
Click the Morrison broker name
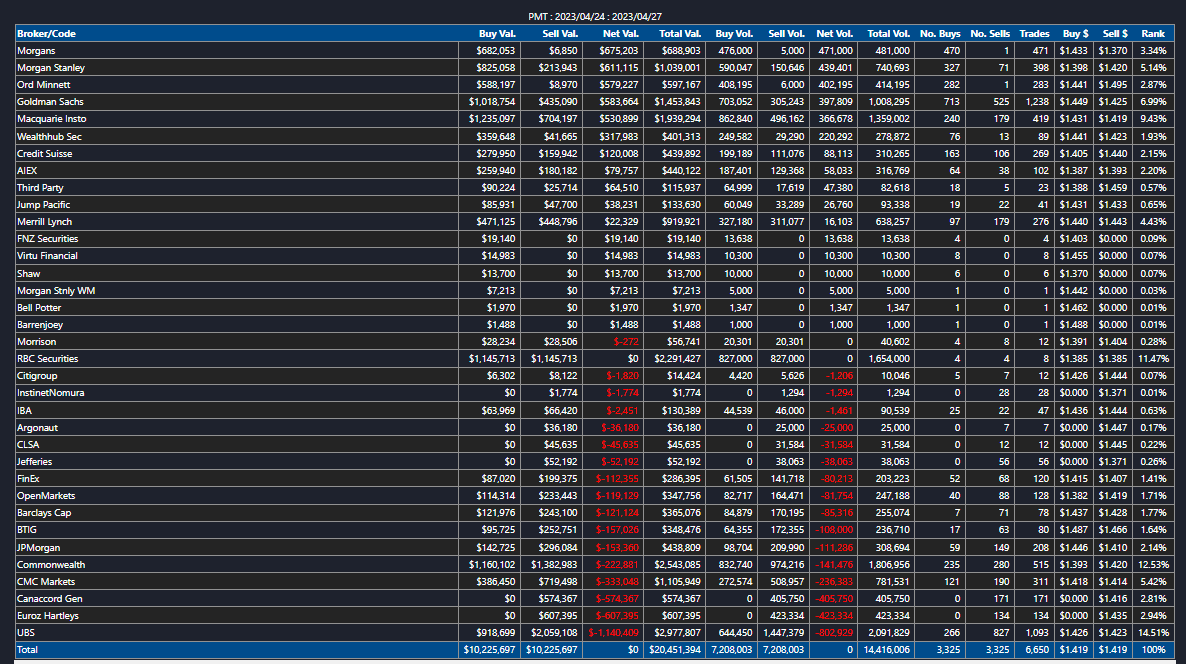click(36, 342)
